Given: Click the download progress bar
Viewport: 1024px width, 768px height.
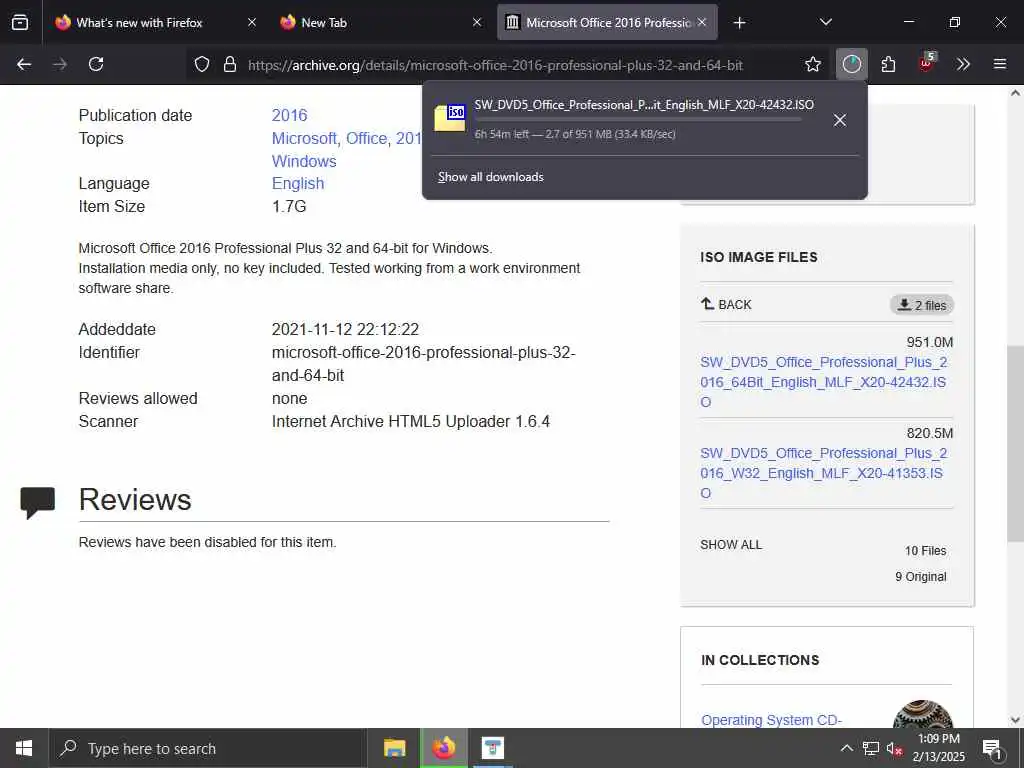Looking at the screenshot, I should click(x=637, y=120).
